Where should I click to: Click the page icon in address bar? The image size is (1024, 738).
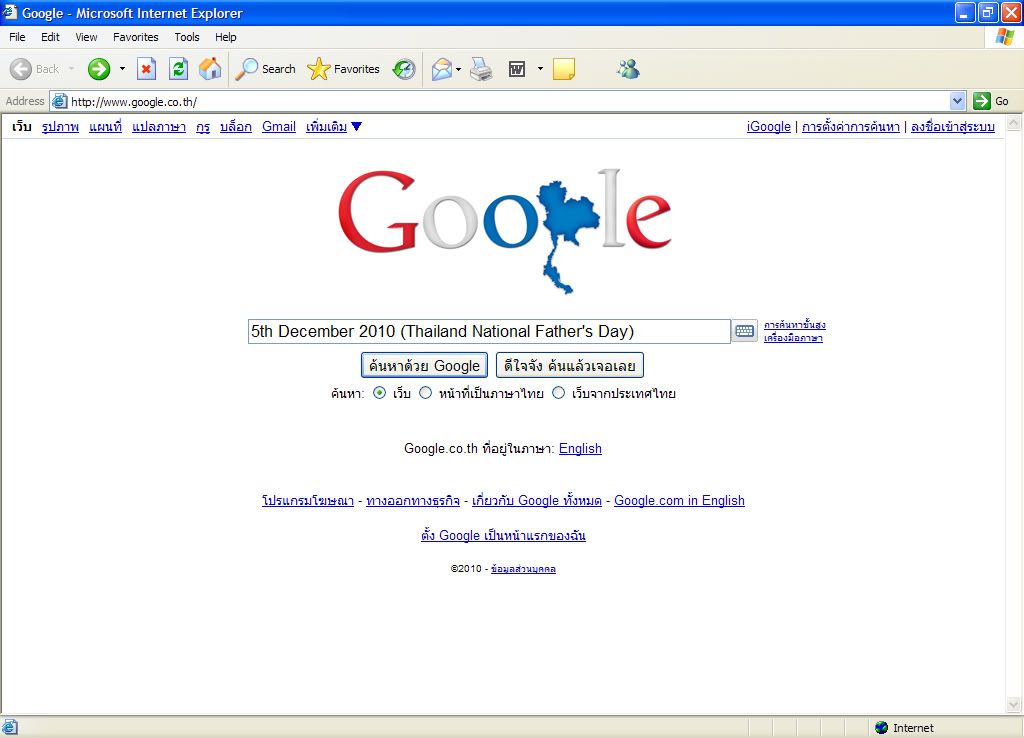pyautogui.click(x=59, y=101)
